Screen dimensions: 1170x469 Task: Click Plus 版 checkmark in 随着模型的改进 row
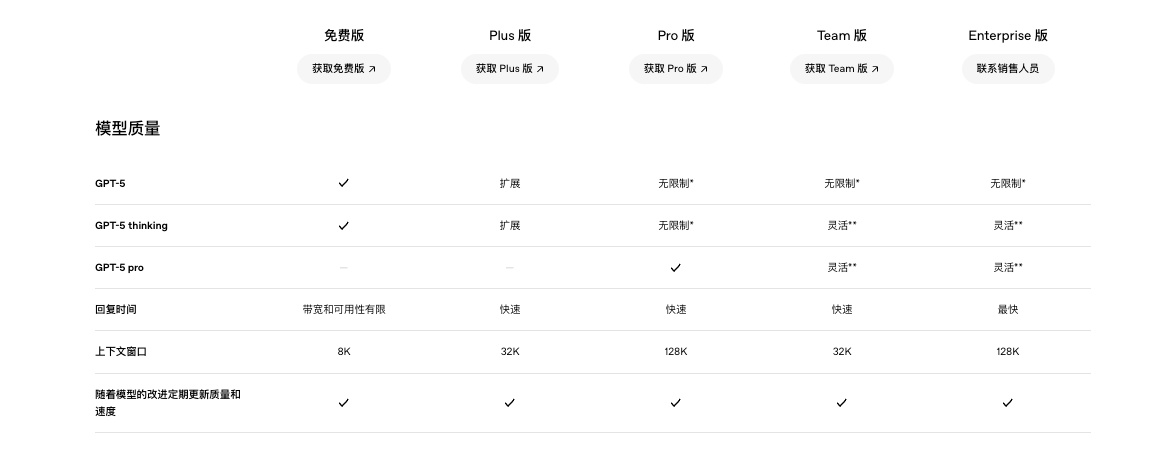[509, 403]
